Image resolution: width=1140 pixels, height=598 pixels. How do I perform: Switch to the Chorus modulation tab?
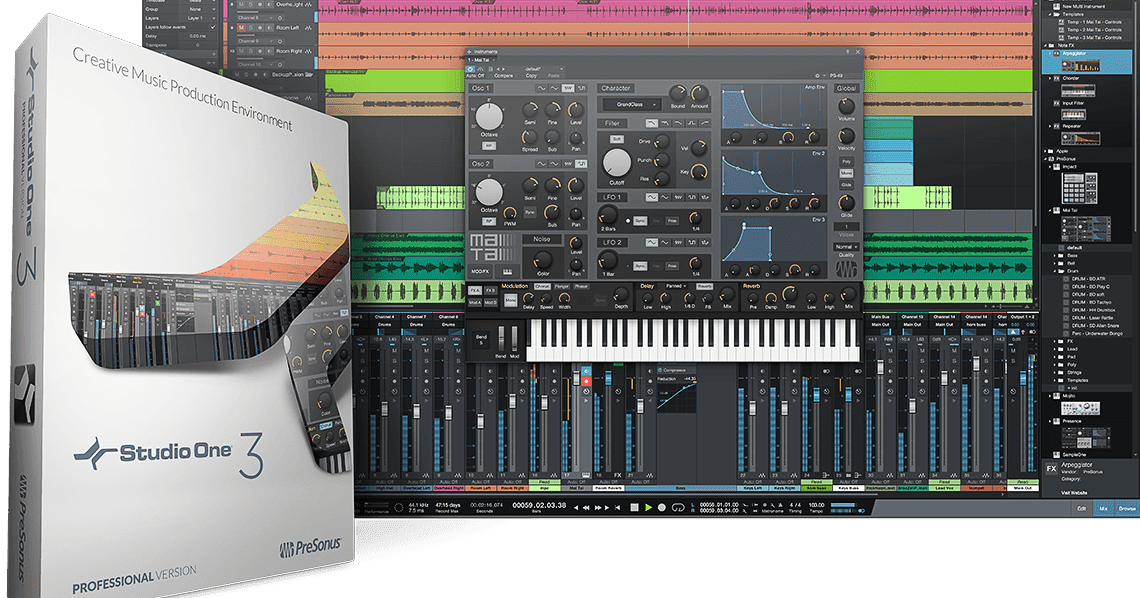(542, 287)
